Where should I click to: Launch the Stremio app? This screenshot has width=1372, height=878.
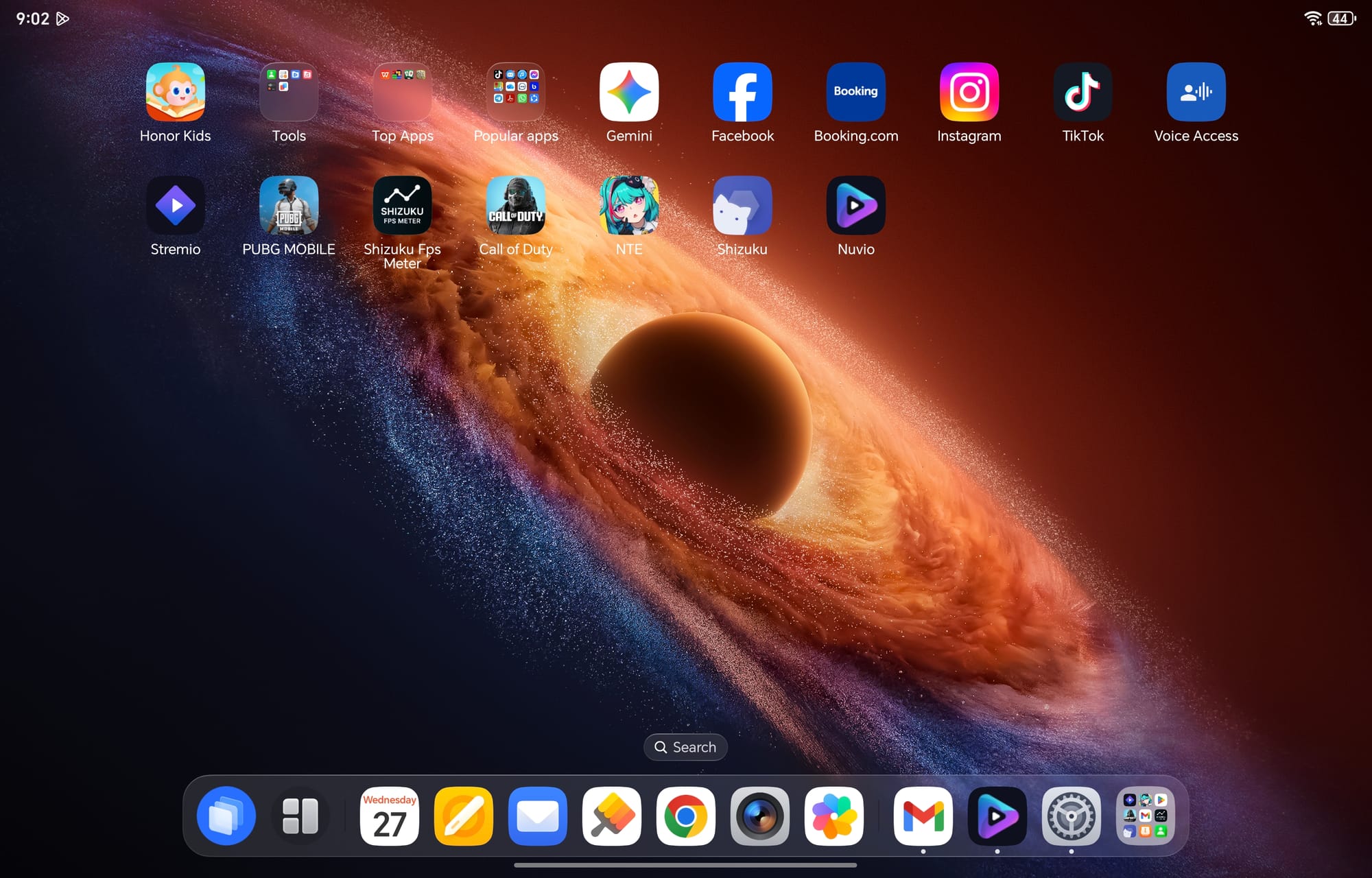click(x=175, y=205)
